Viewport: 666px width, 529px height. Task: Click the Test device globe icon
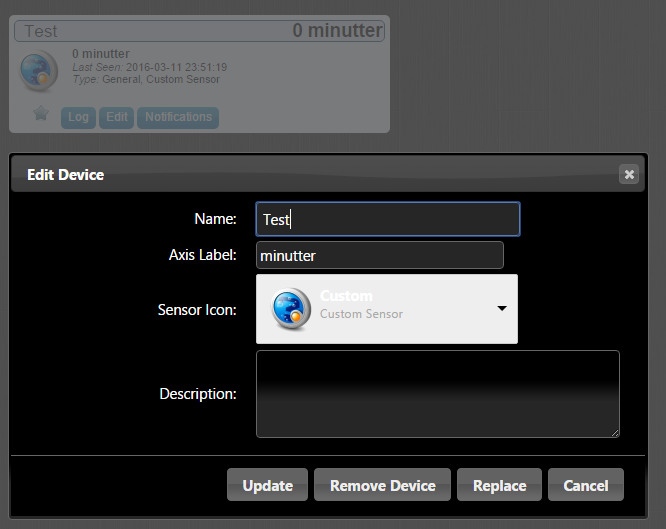point(39,71)
